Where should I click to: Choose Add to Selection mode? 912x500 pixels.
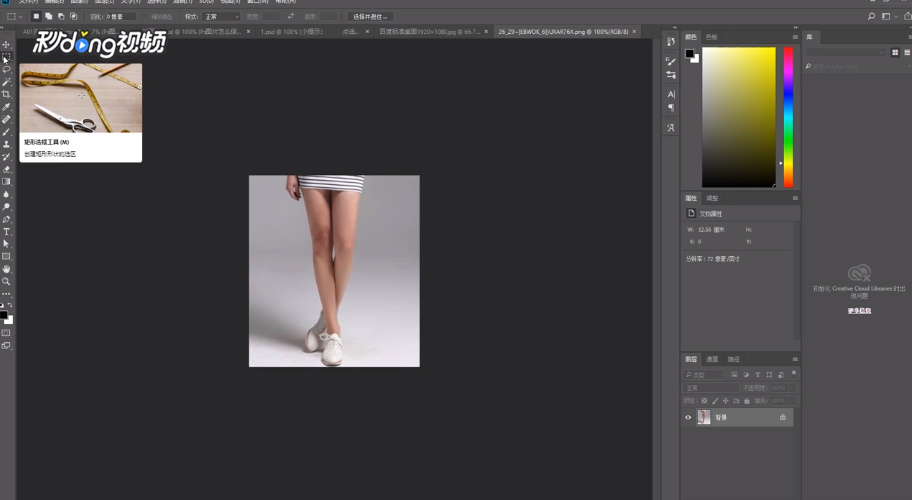(48, 16)
